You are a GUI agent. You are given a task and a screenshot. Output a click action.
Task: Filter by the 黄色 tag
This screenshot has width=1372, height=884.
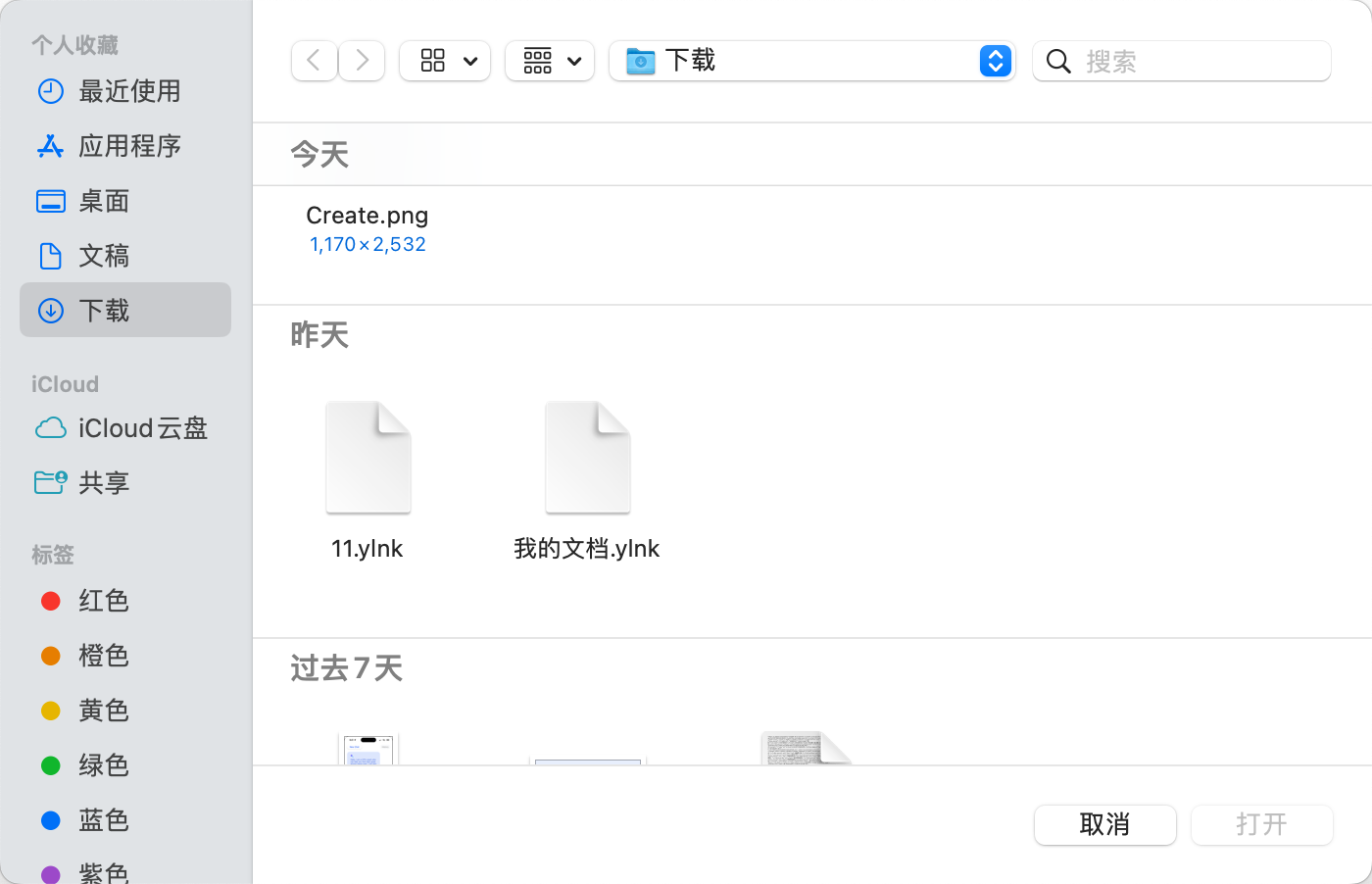point(125,711)
